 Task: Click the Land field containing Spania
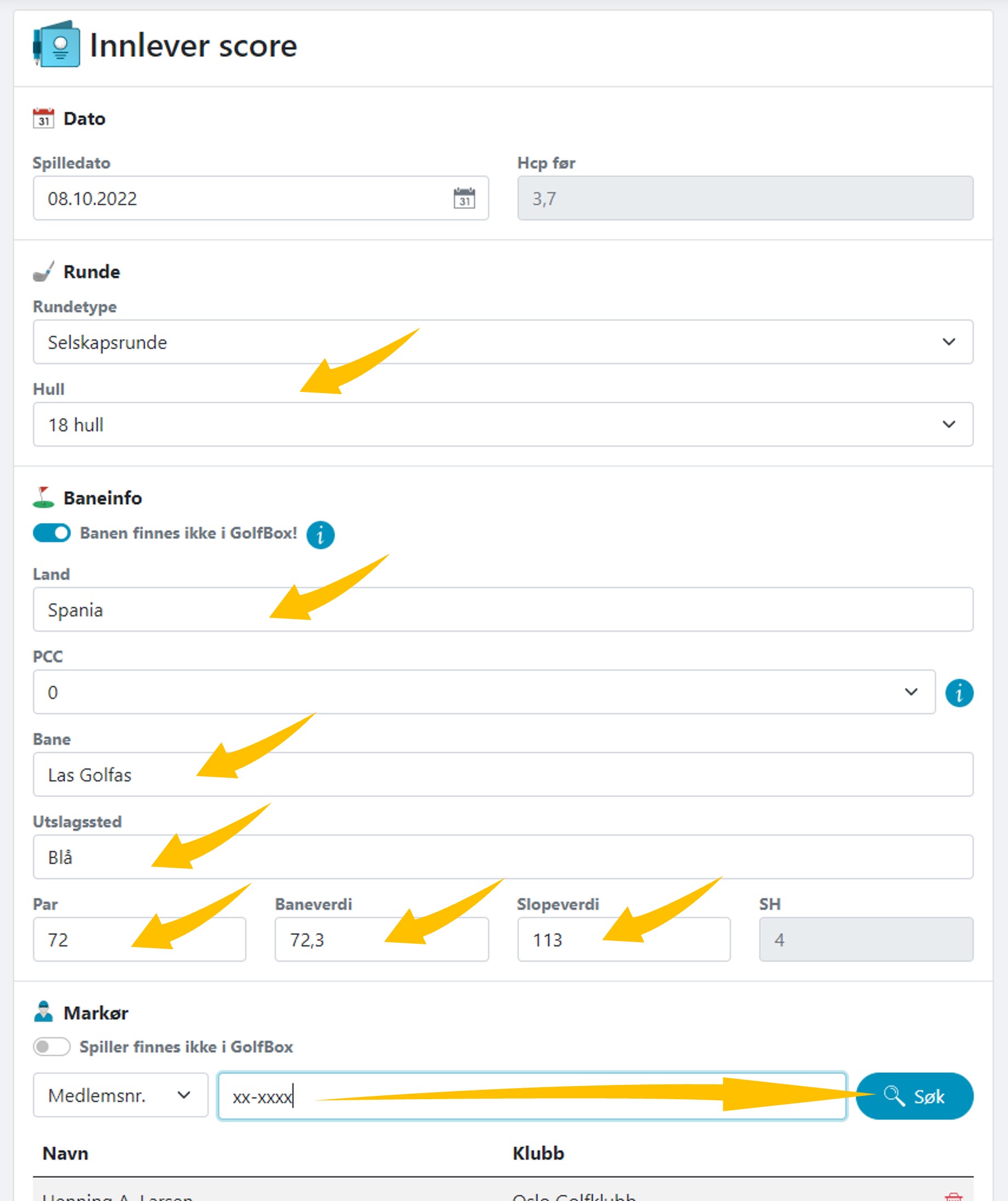(503, 610)
